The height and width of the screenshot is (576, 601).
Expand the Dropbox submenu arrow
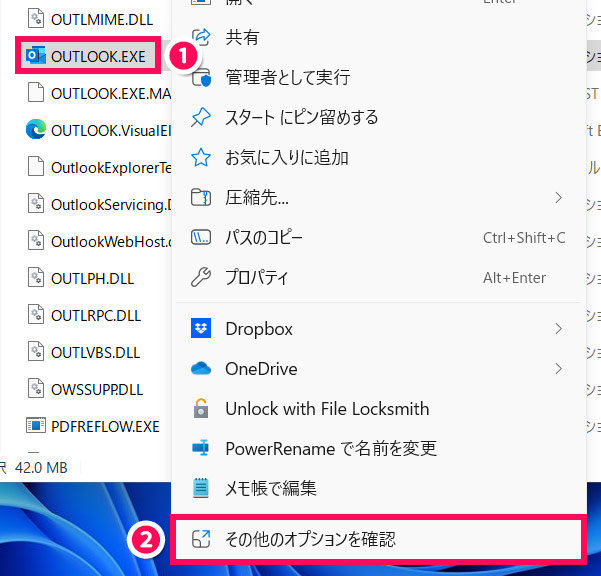click(x=558, y=328)
